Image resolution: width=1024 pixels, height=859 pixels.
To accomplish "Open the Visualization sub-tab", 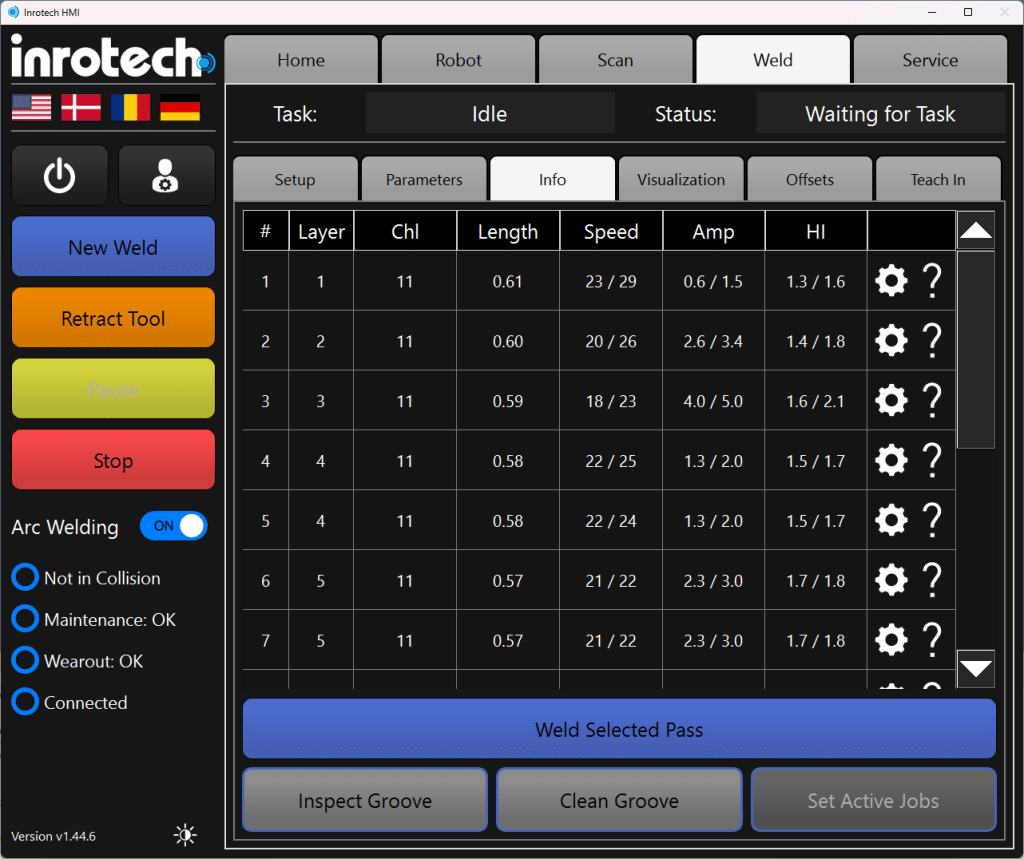I will 681,180.
